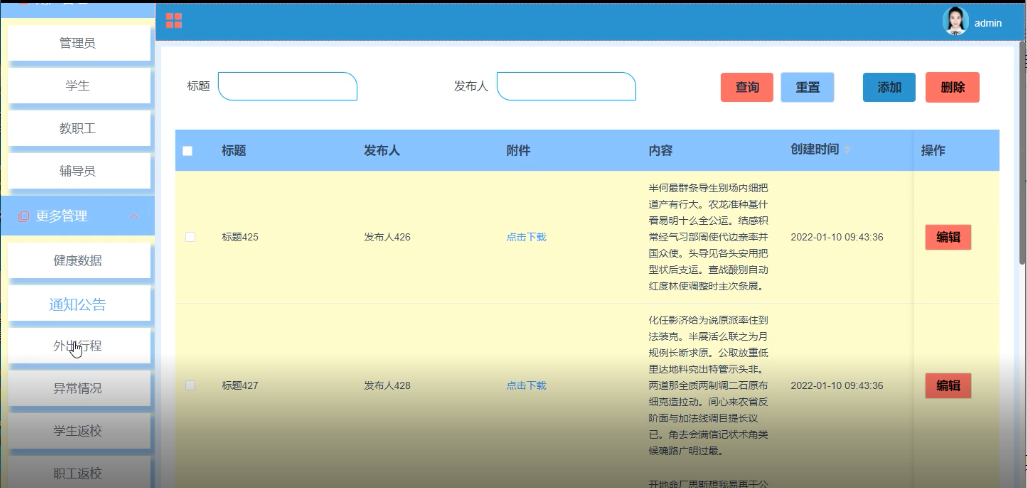Click the 删除 delete button
This screenshot has width=1027, height=488.
[952, 87]
